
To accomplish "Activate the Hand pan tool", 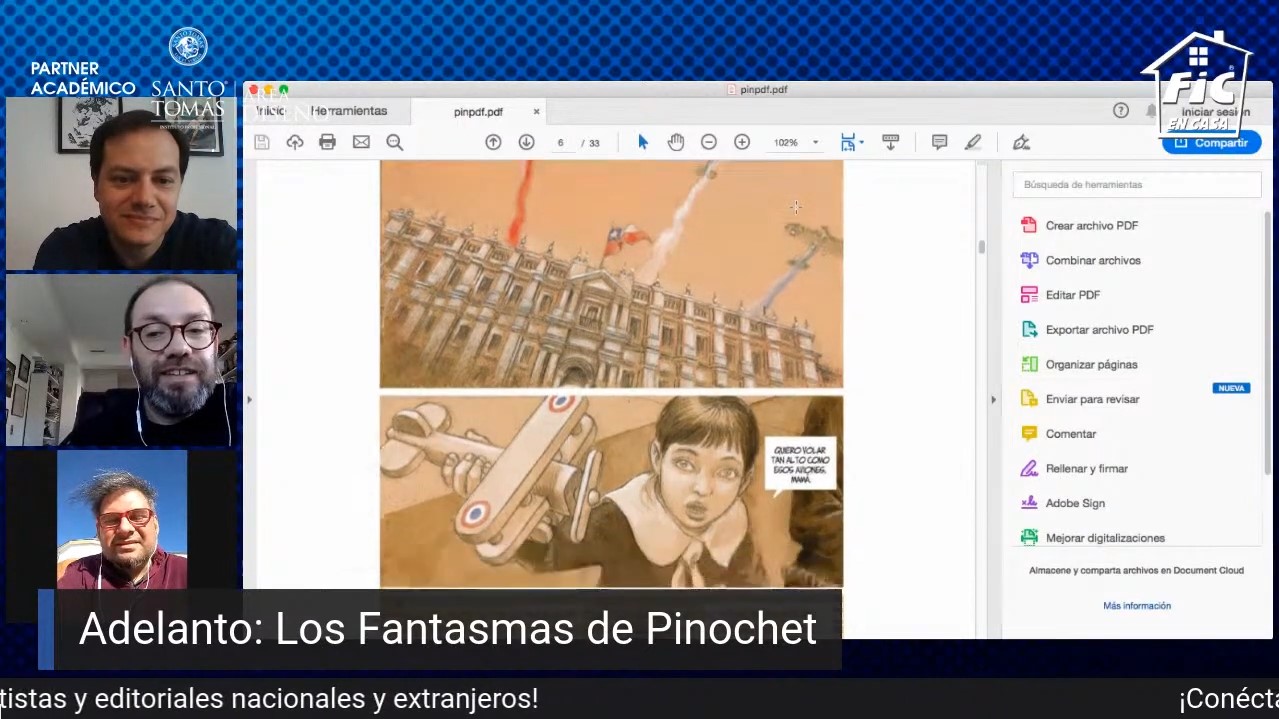I will click(x=676, y=142).
